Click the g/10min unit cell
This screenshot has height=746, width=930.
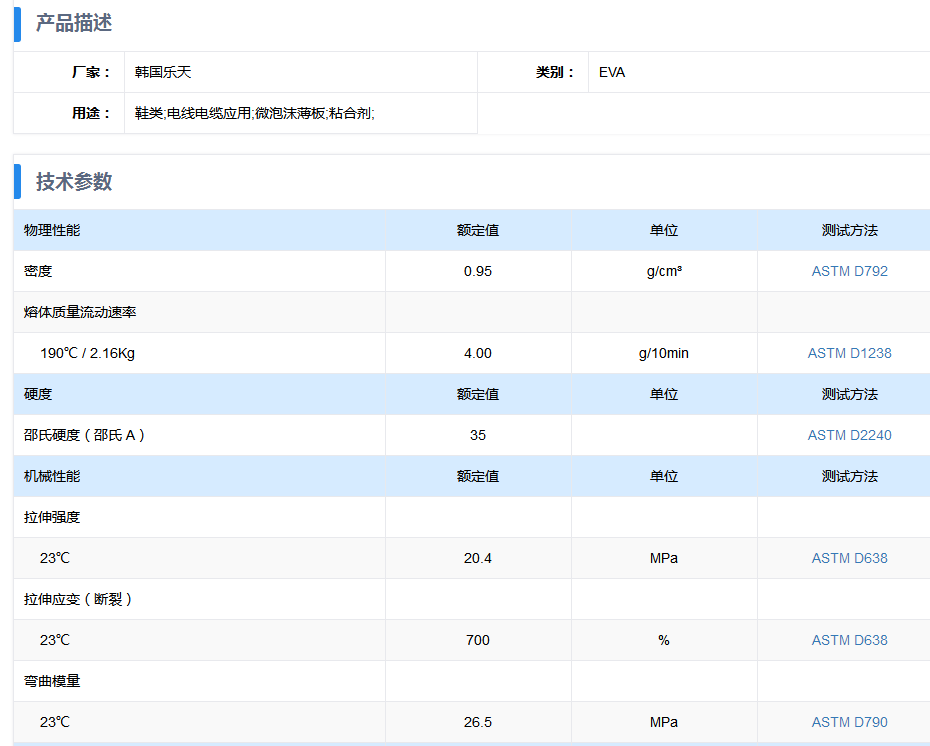664,353
